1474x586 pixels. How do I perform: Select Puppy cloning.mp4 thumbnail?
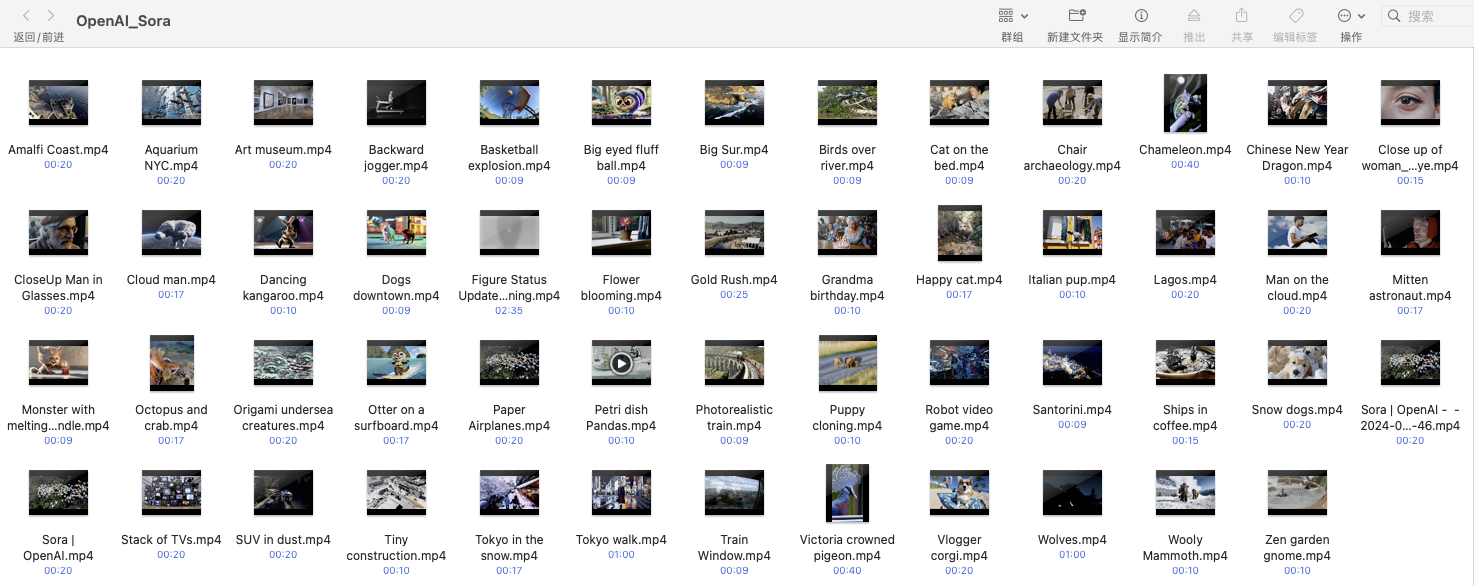(847, 363)
